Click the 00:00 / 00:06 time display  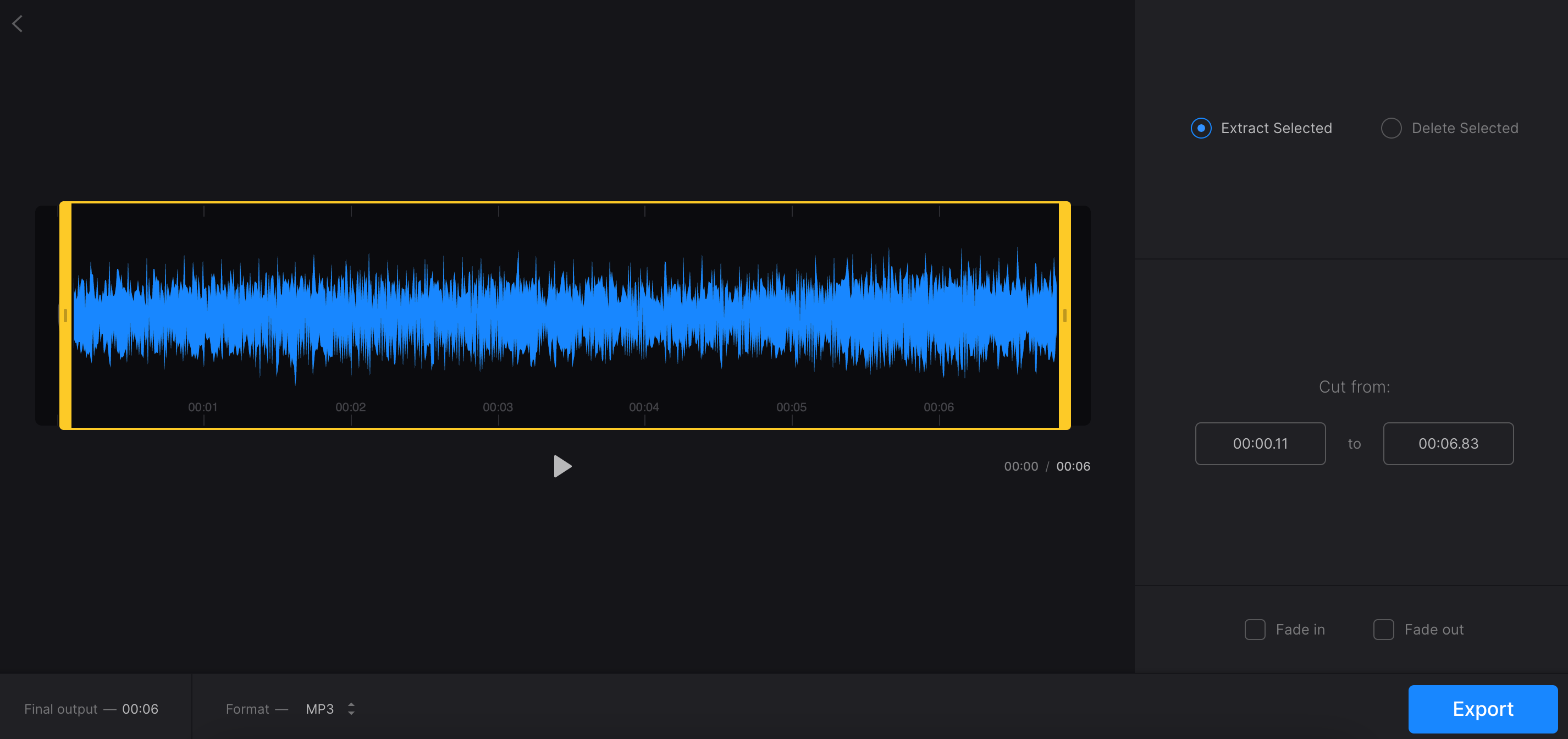(1047, 466)
